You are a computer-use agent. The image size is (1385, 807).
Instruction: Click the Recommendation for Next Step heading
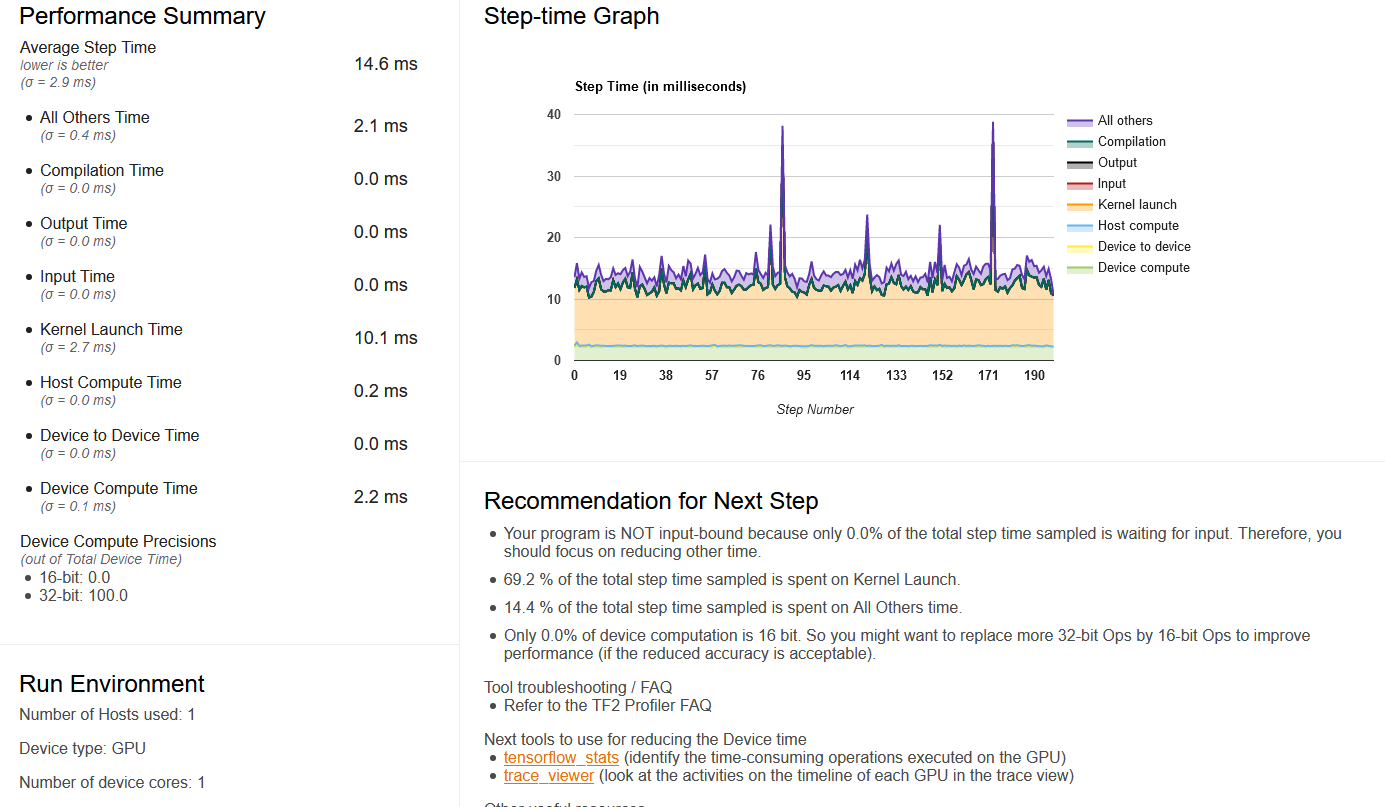click(x=651, y=501)
